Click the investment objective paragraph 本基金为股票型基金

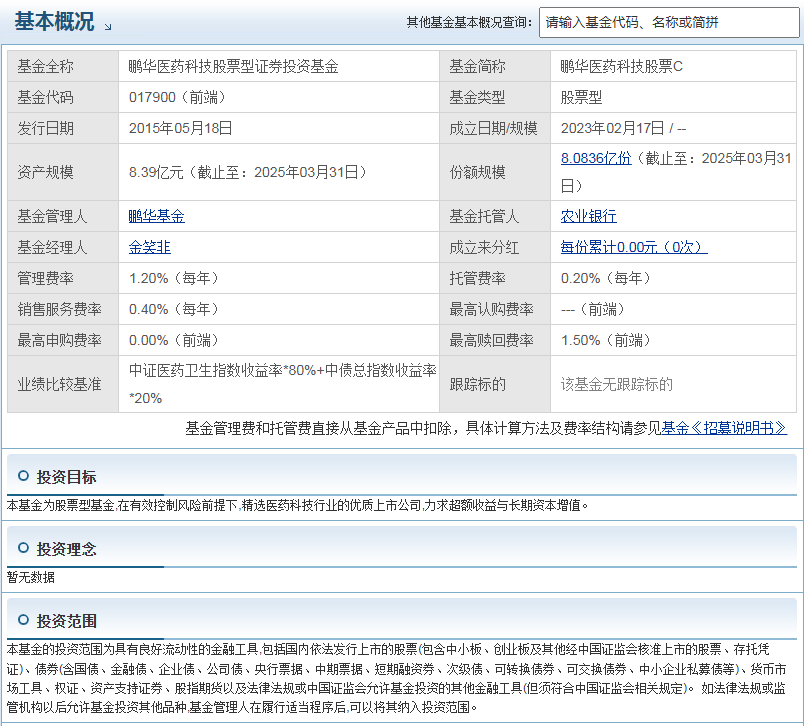click(x=297, y=506)
